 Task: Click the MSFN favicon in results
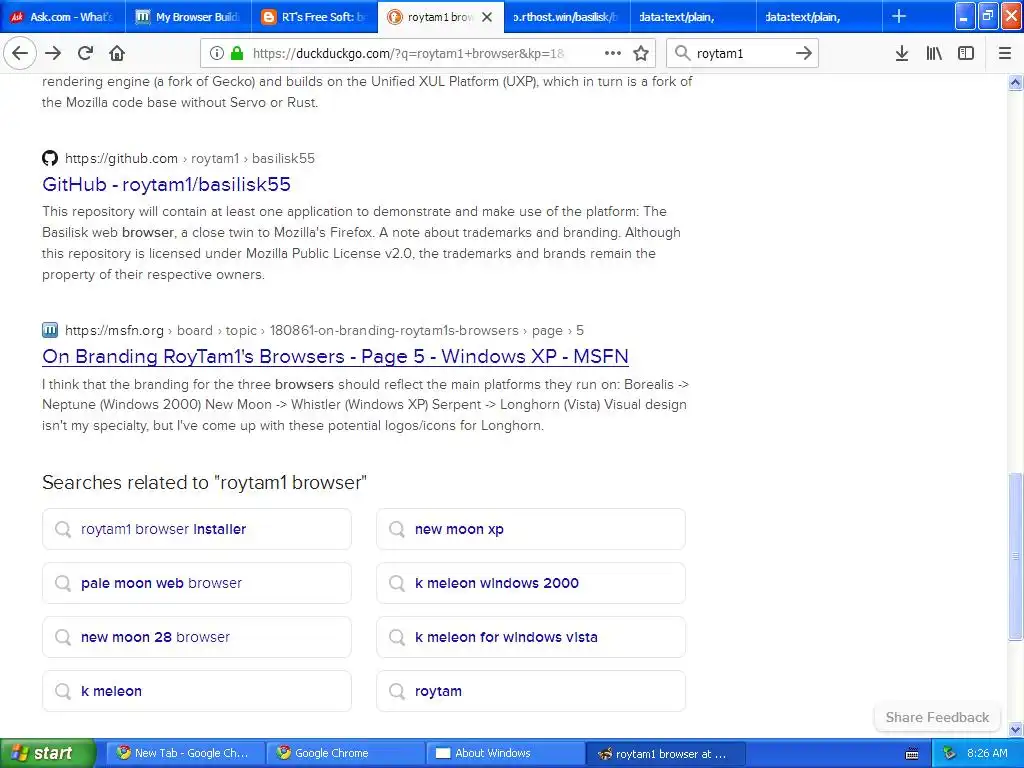click(50, 330)
